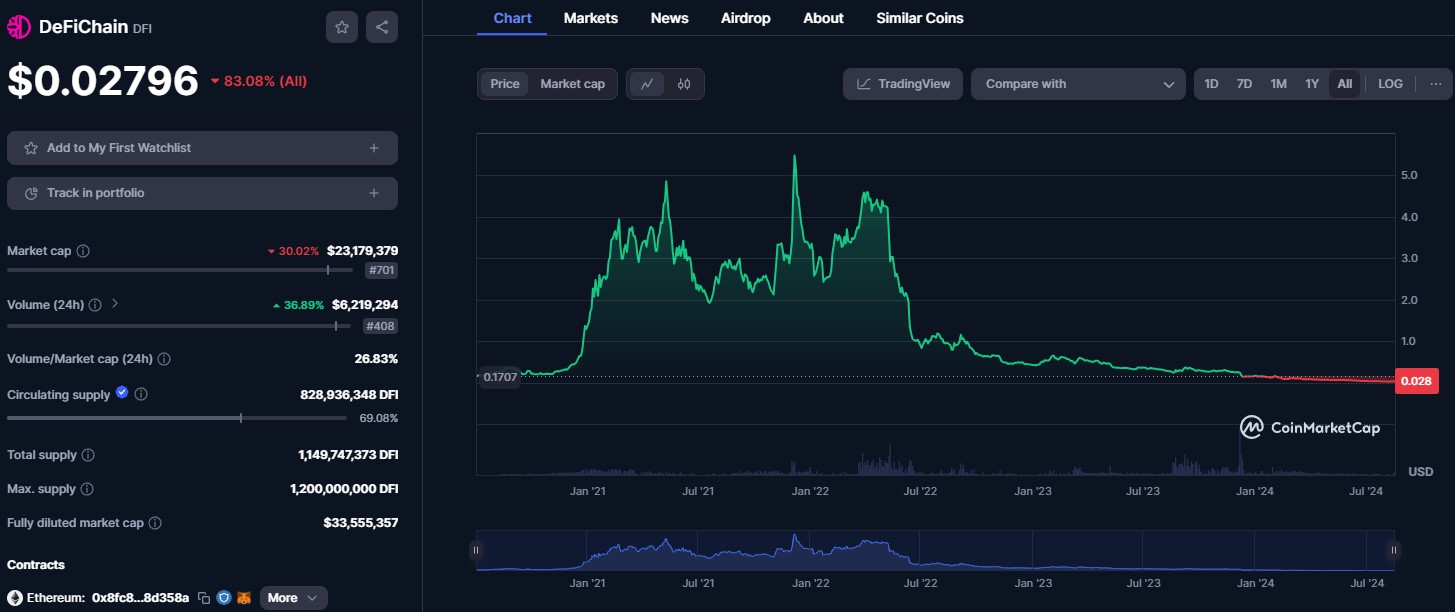
Task: Switch to the Markets tab
Action: coord(590,18)
